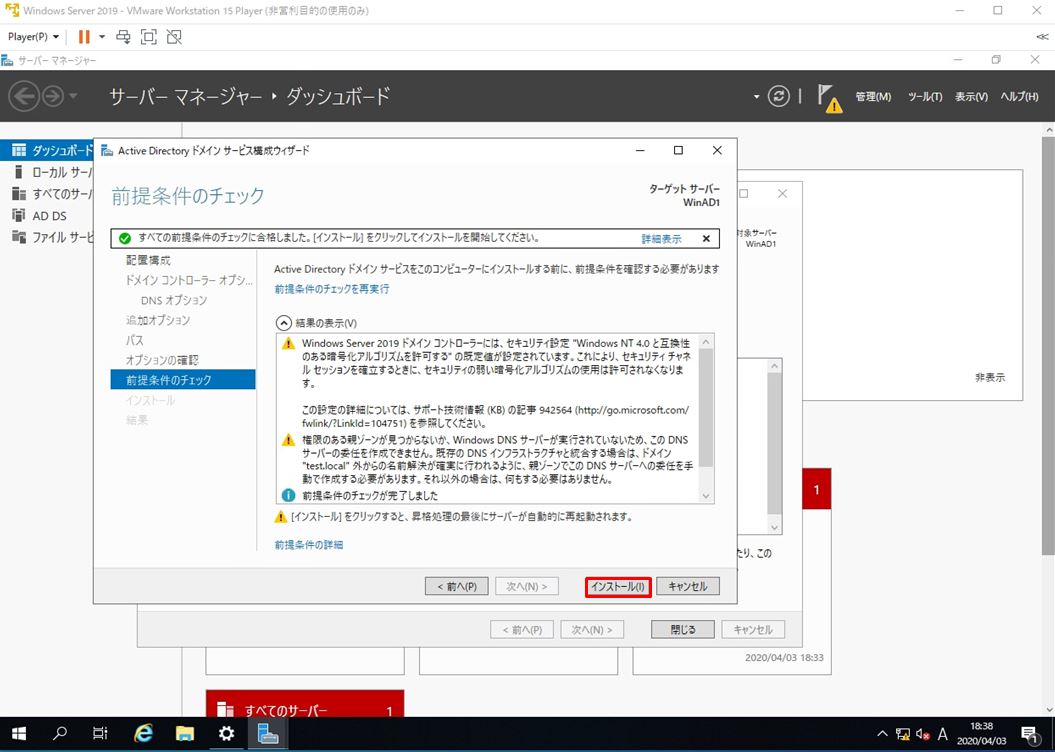Click 前提条件の詳細 link
Screen dimensions: 1055x752
(x=309, y=545)
